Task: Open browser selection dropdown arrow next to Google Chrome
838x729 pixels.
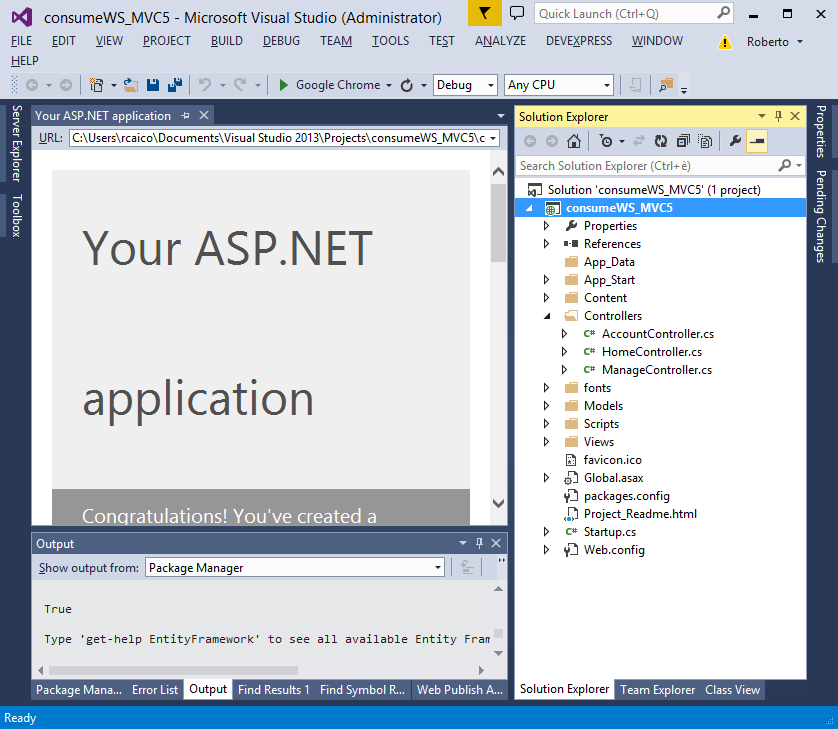Action: click(x=389, y=86)
